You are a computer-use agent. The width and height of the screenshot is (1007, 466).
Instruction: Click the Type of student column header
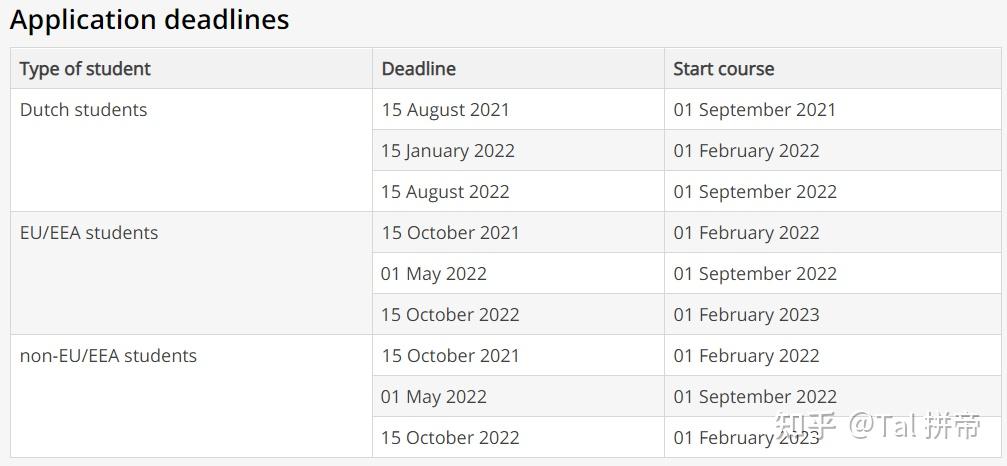click(85, 69)
